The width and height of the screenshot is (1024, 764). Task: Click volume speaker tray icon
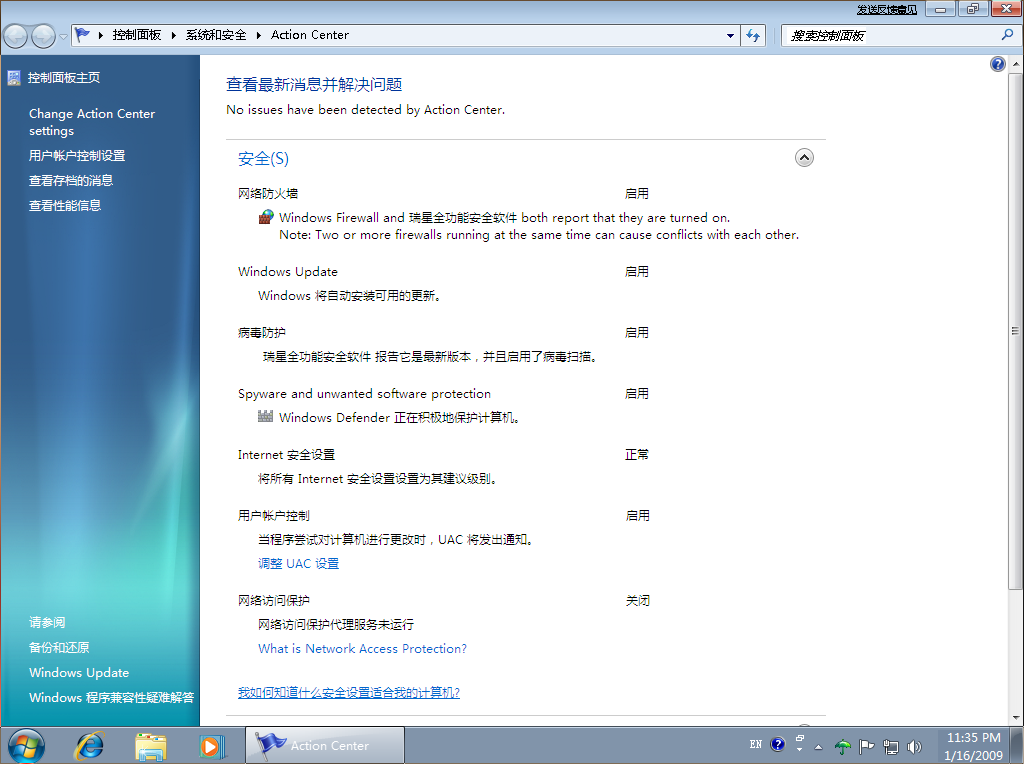click(914, 746)
